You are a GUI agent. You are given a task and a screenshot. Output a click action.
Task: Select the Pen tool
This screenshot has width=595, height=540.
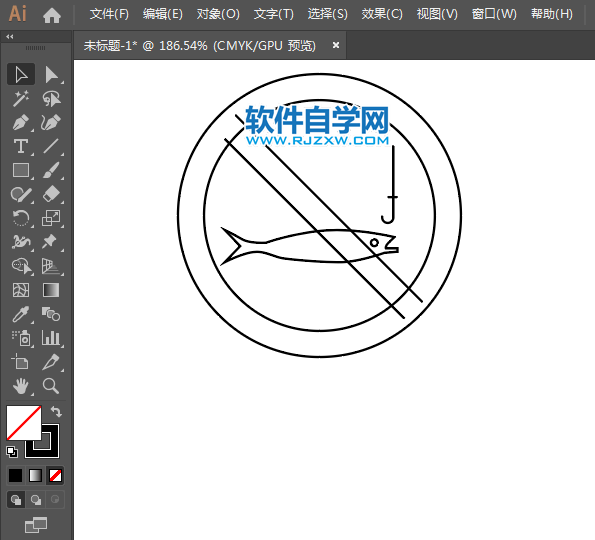21,122
